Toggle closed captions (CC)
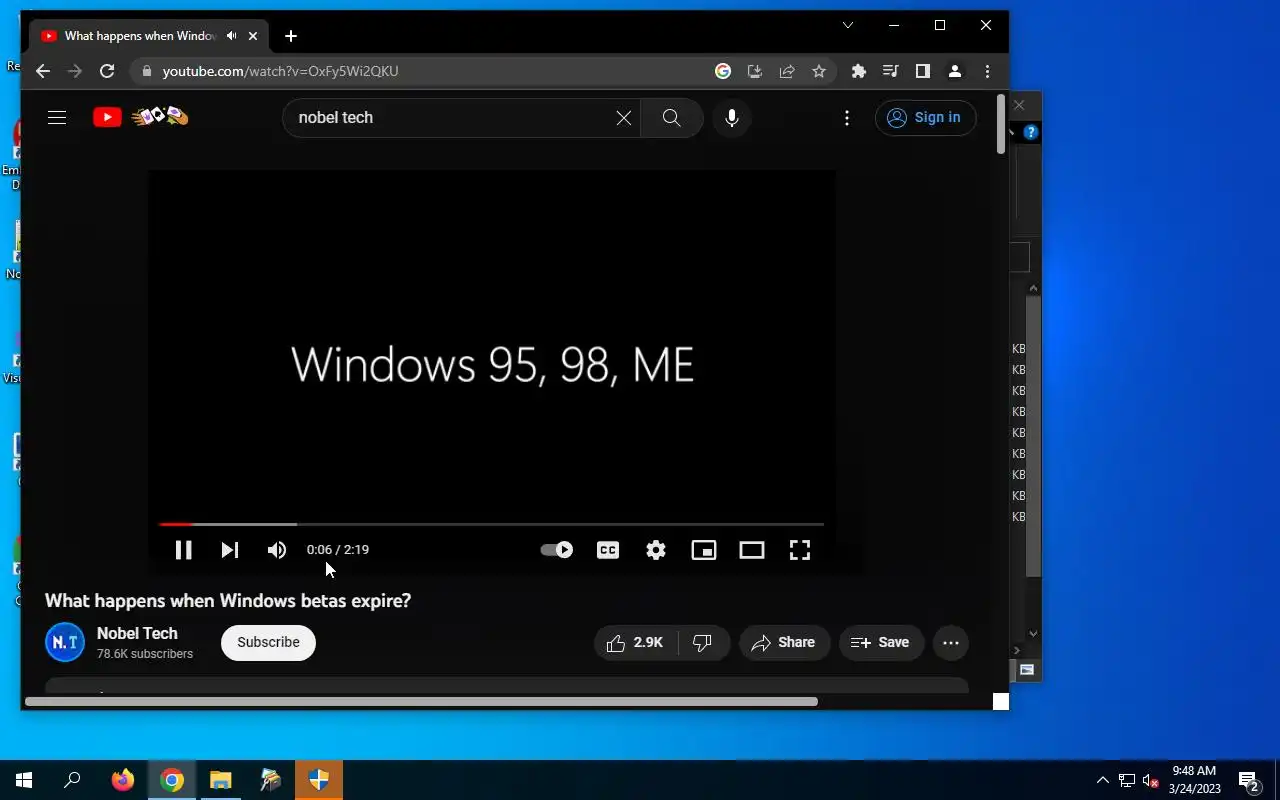 (608, 550)
